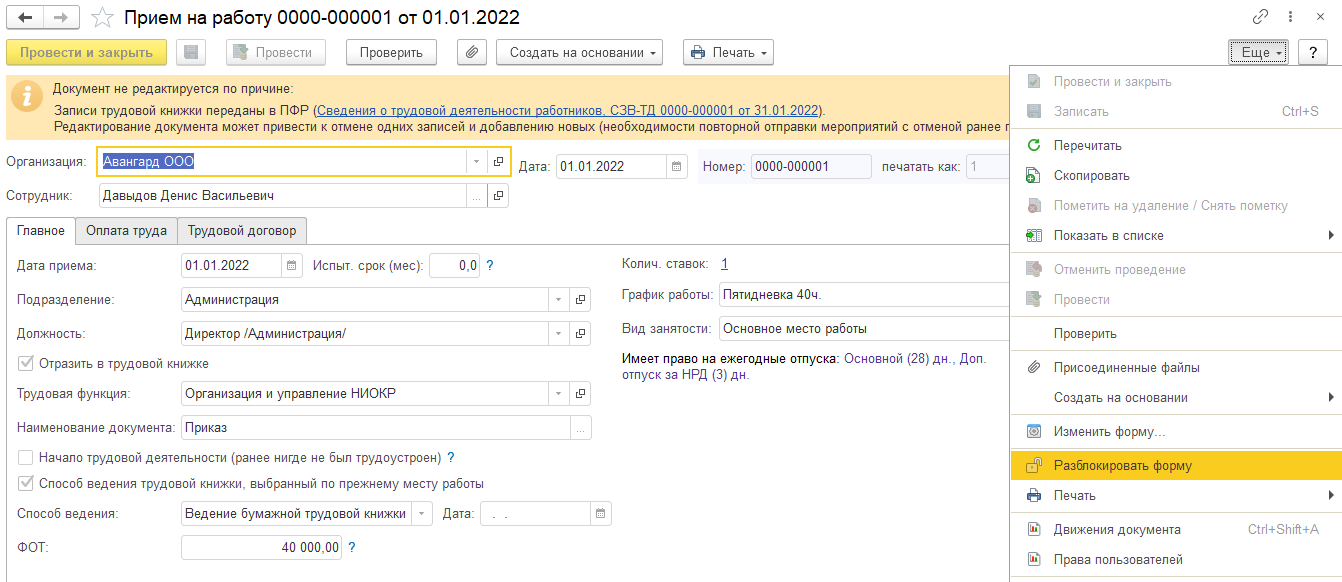Viewport: 1342px width, 582px height.
Task: Click the back navigation arrow
Action: click(x=25, y=18)
